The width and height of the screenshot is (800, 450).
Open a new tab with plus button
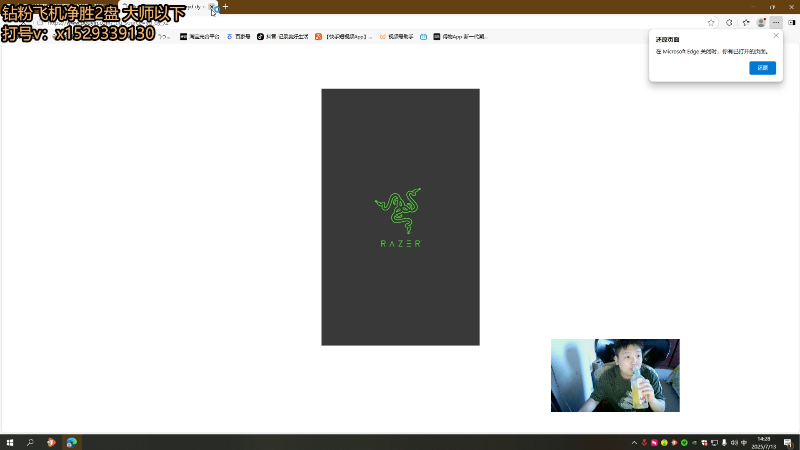point(226,7)
